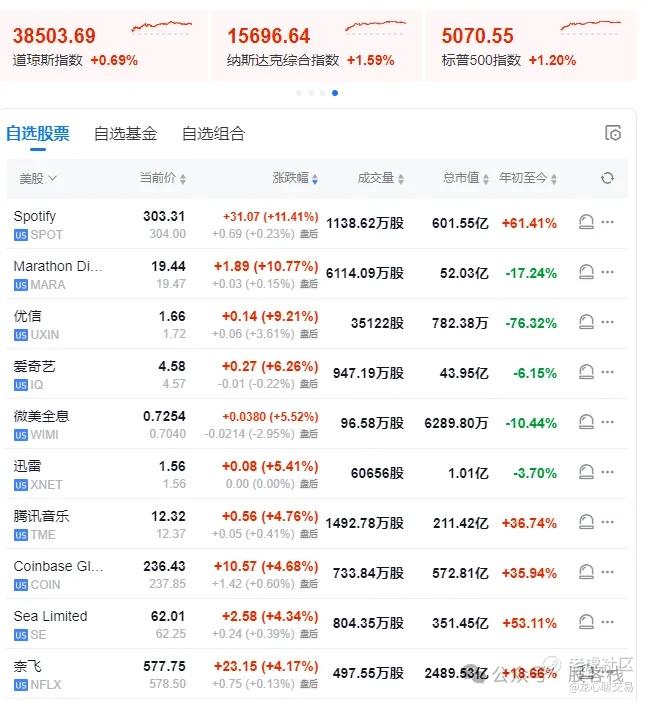Image resolution: width=645 pixels, height=701 pixels.
Task: Set alert bell for UXIN row
Action: coord(586,322)
